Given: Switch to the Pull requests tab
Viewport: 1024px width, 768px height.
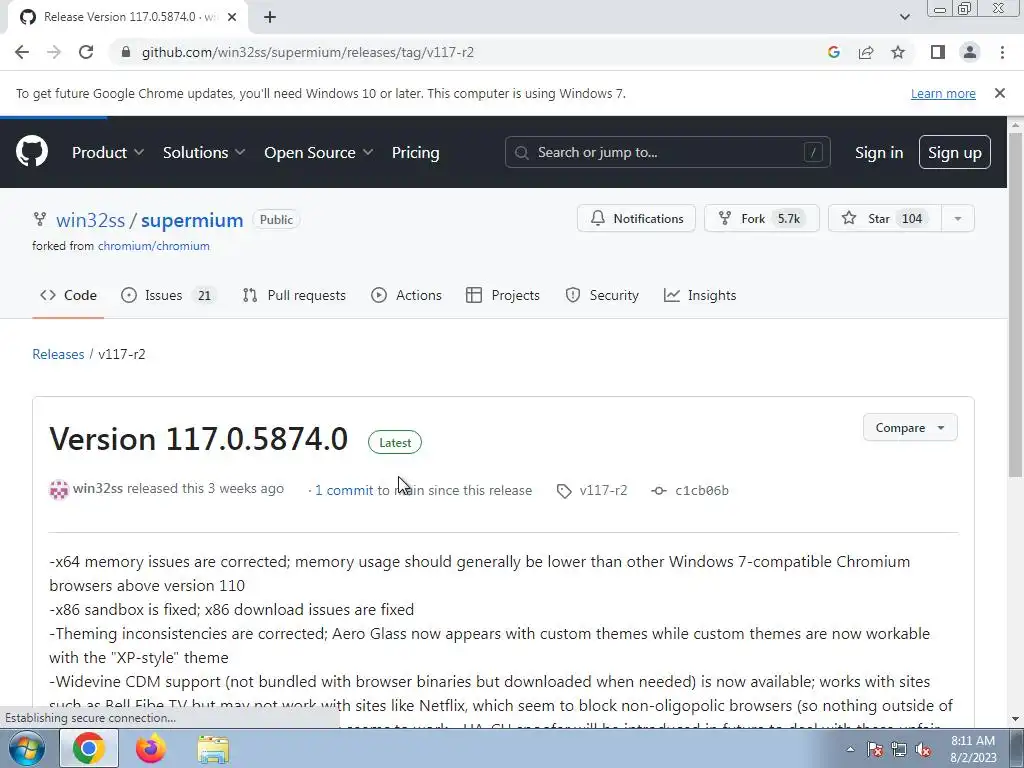Looking at the screenshot, I should coord(294,295).
